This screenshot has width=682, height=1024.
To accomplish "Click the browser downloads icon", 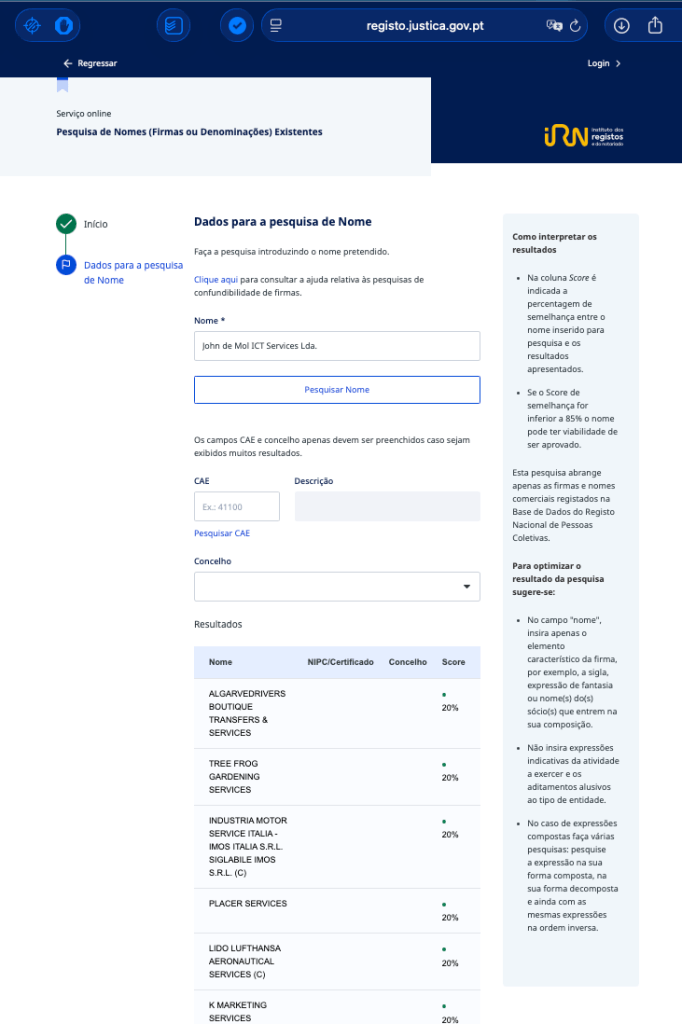I will 622,25.
